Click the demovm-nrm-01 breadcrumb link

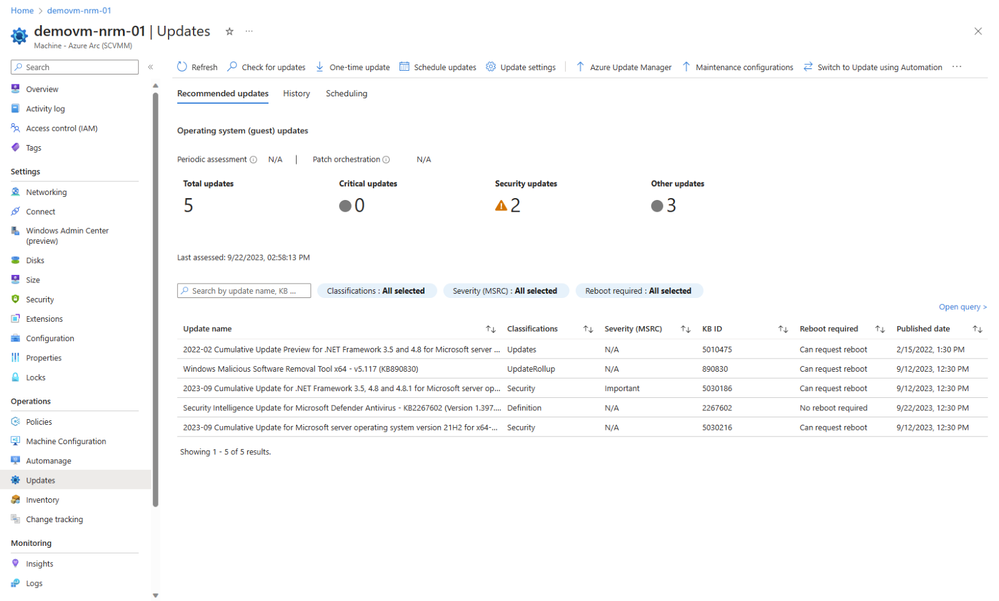[x=79, y=10]
